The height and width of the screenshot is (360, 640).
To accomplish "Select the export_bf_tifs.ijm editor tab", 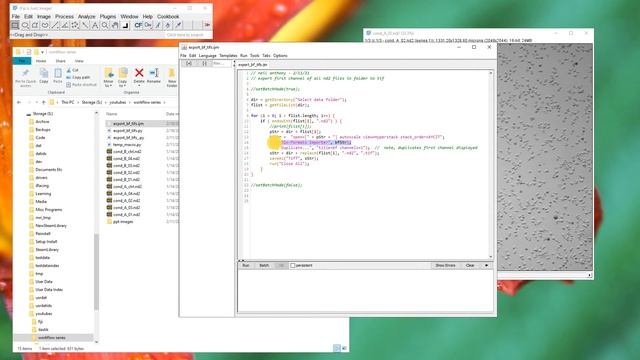I will (253, 64).
